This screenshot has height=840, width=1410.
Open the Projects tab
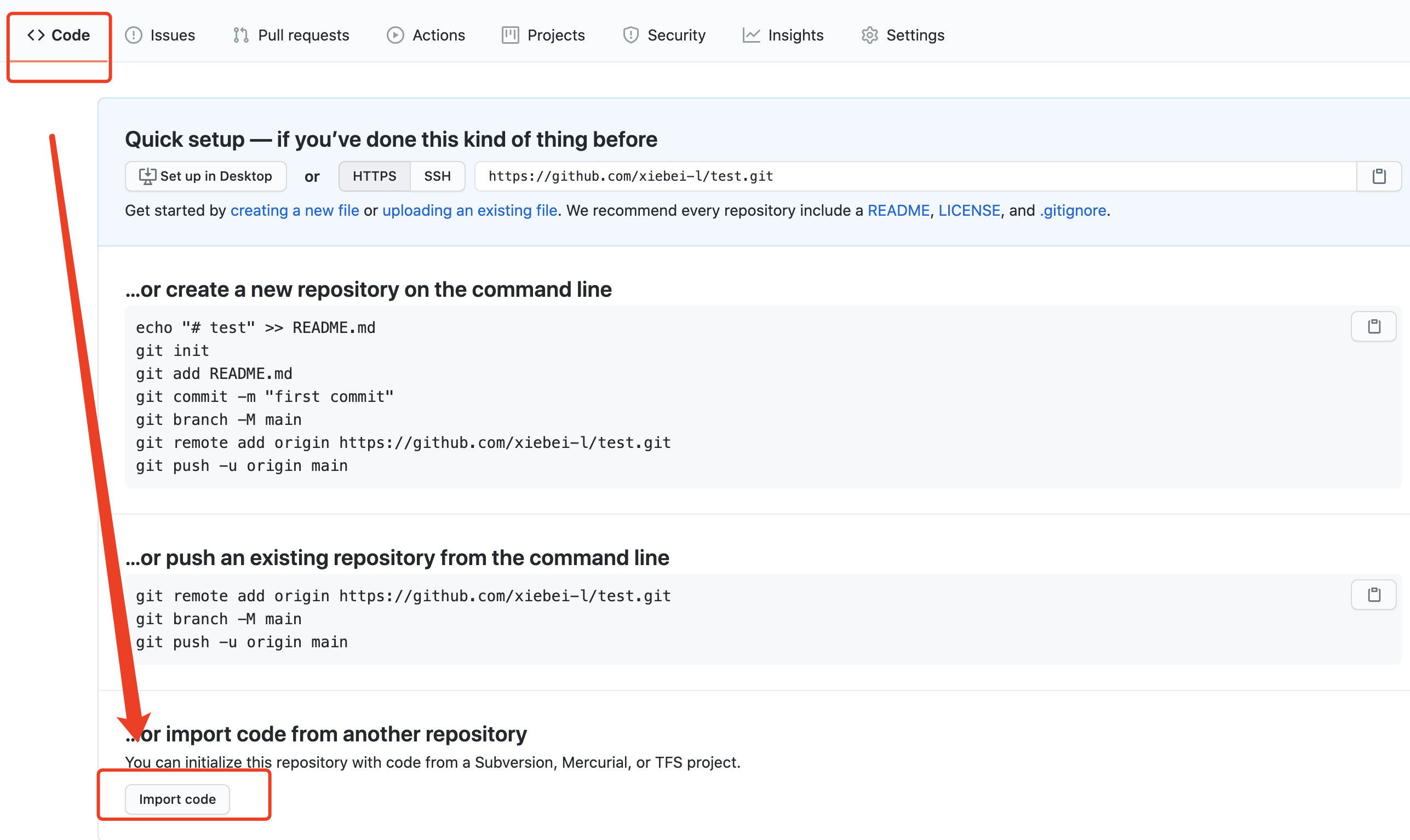coord(543,35)
